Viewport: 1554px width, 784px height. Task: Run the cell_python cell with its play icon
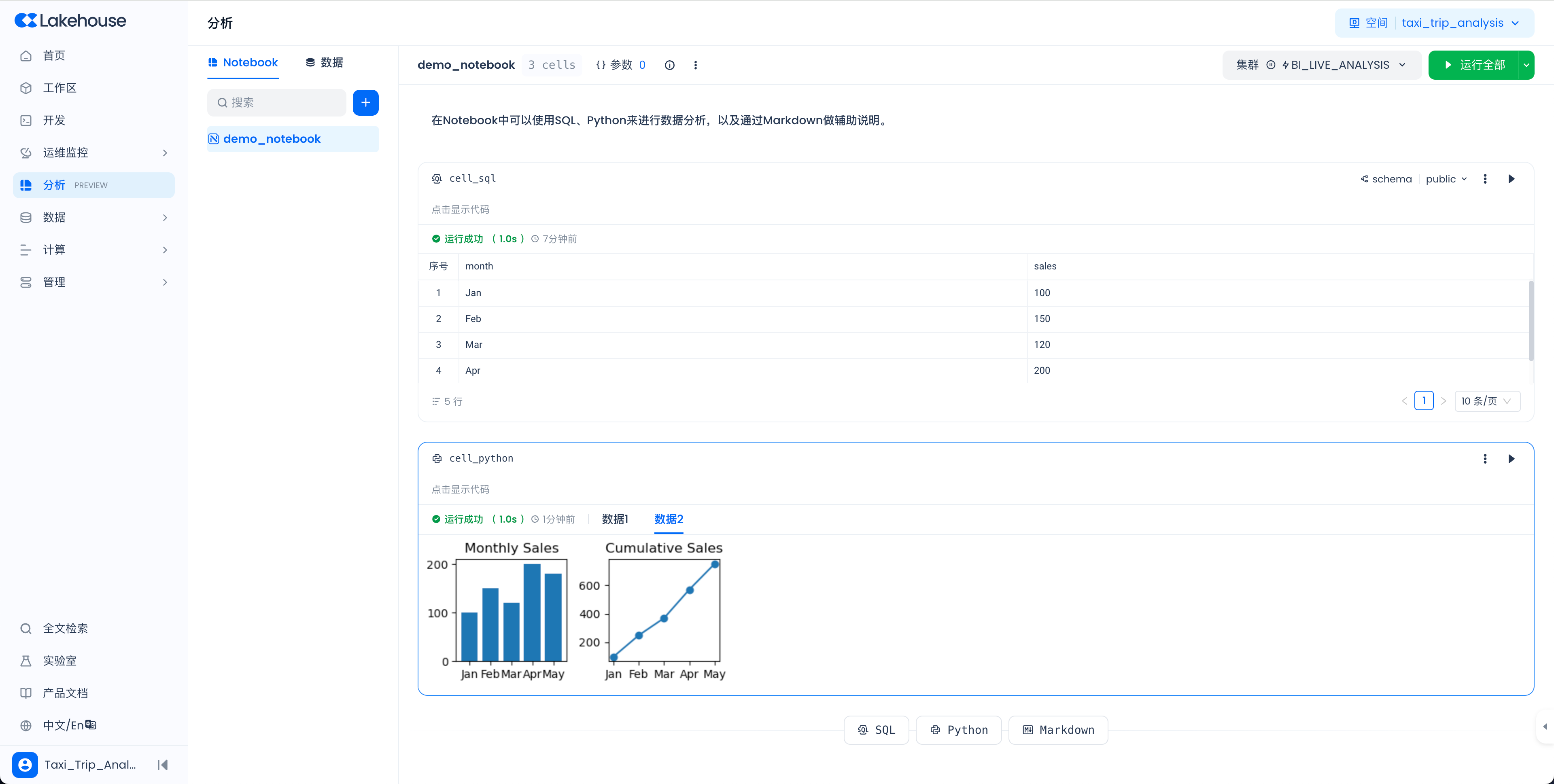[x=1511, y=459]
